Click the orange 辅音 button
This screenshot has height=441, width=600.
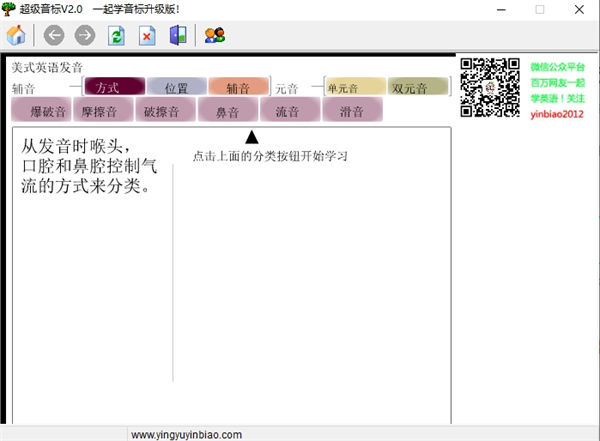point(239,87)
